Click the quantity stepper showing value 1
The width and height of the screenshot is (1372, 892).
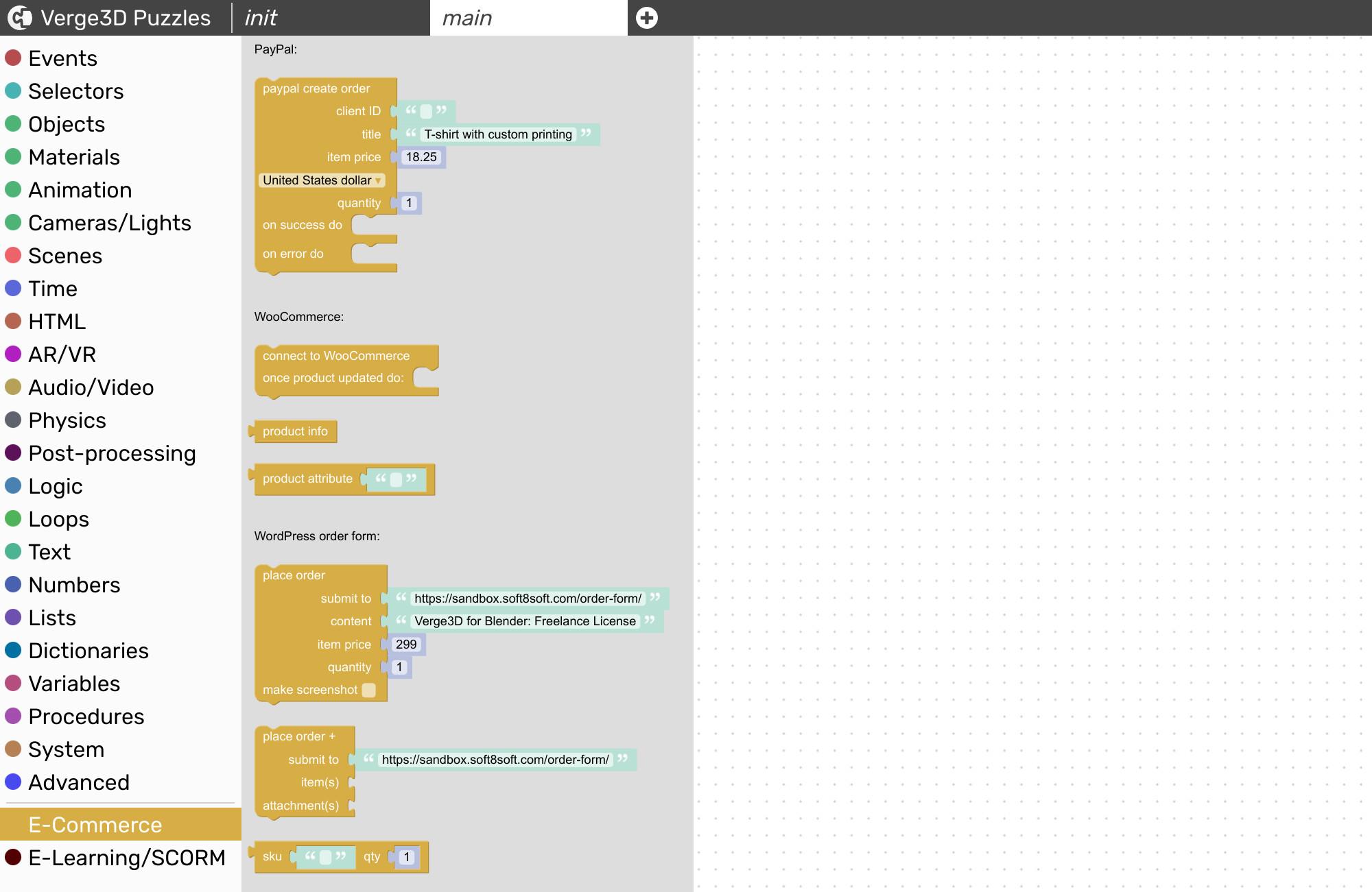pyautogui.click(x=408, y=203)
